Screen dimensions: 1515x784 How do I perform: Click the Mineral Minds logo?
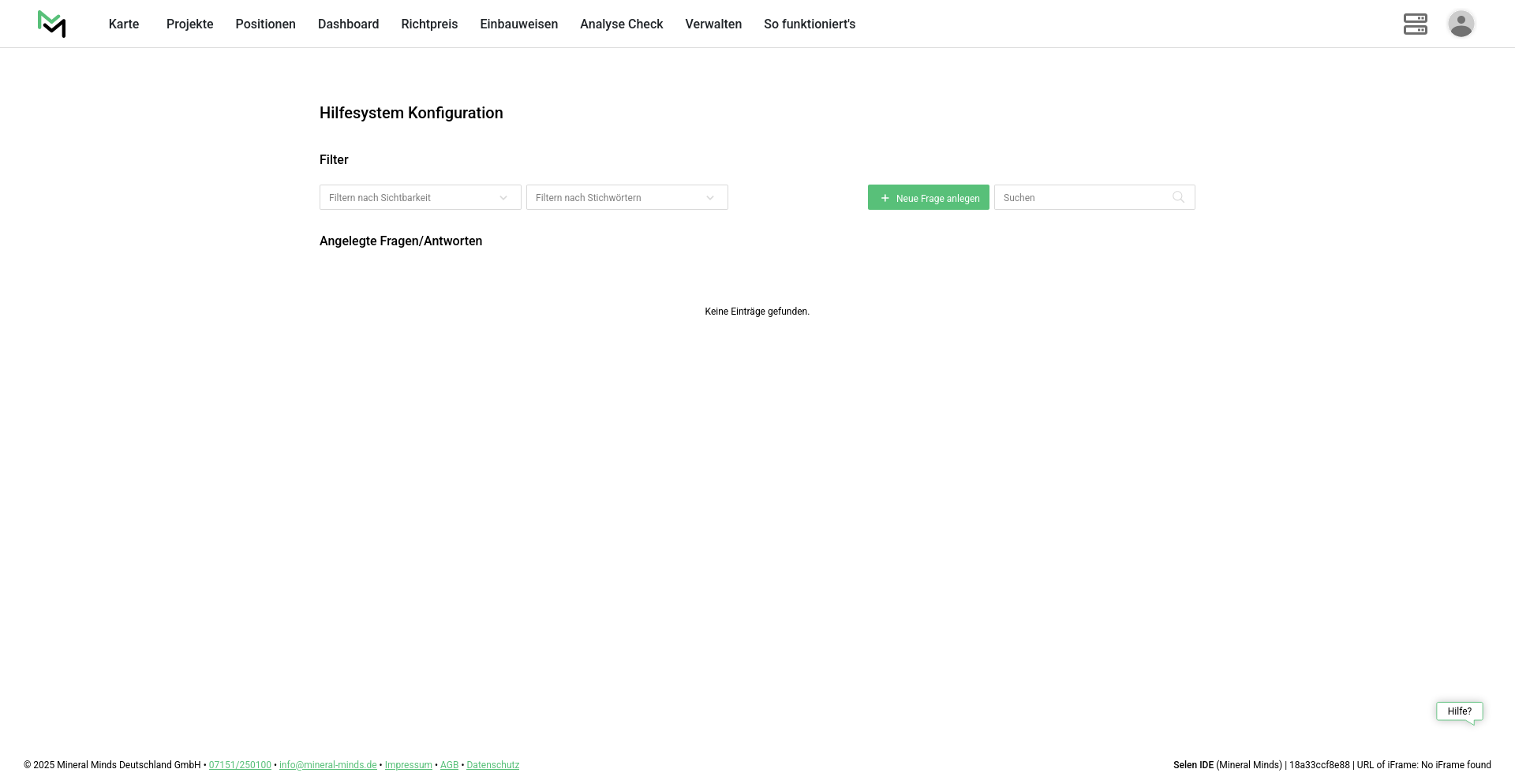51,24
